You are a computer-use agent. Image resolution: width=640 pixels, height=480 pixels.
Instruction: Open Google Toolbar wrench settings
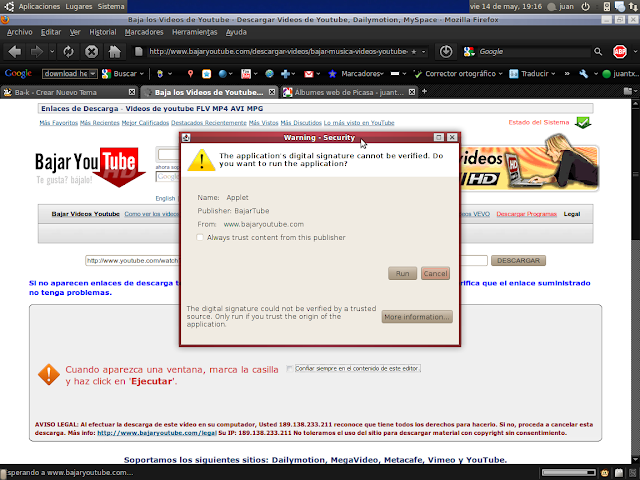tap(584, 74)
